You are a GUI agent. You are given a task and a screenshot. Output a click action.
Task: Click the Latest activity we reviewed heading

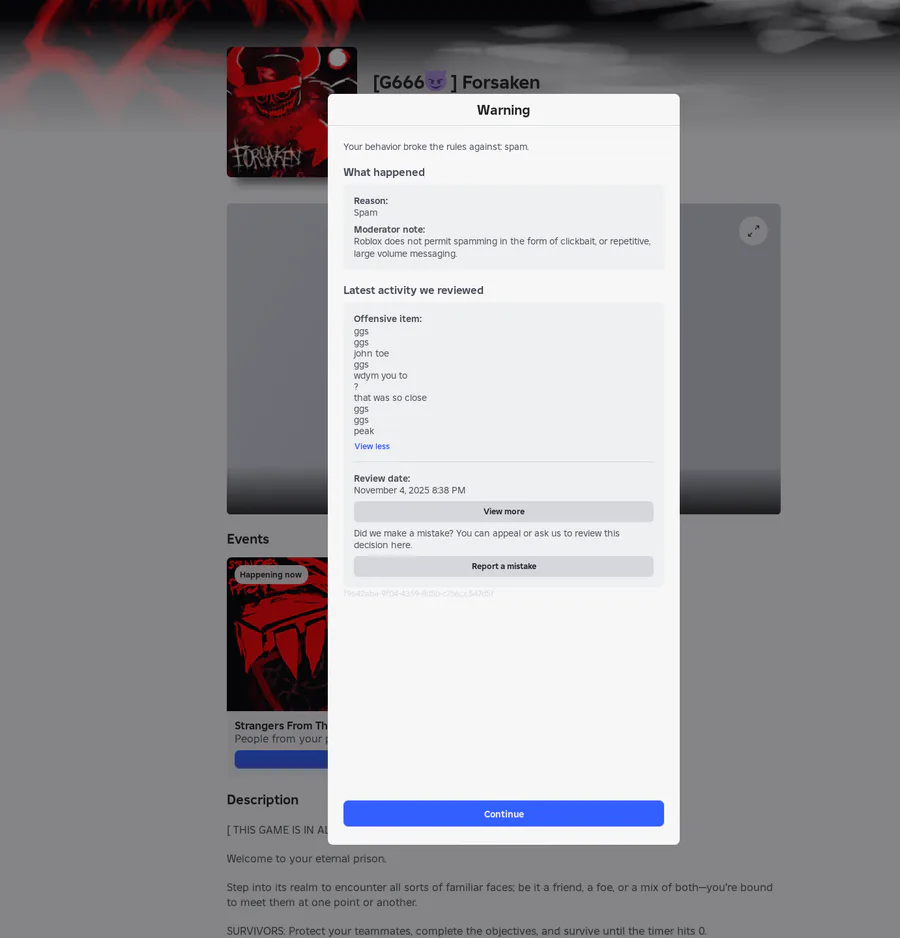point(413,290)
